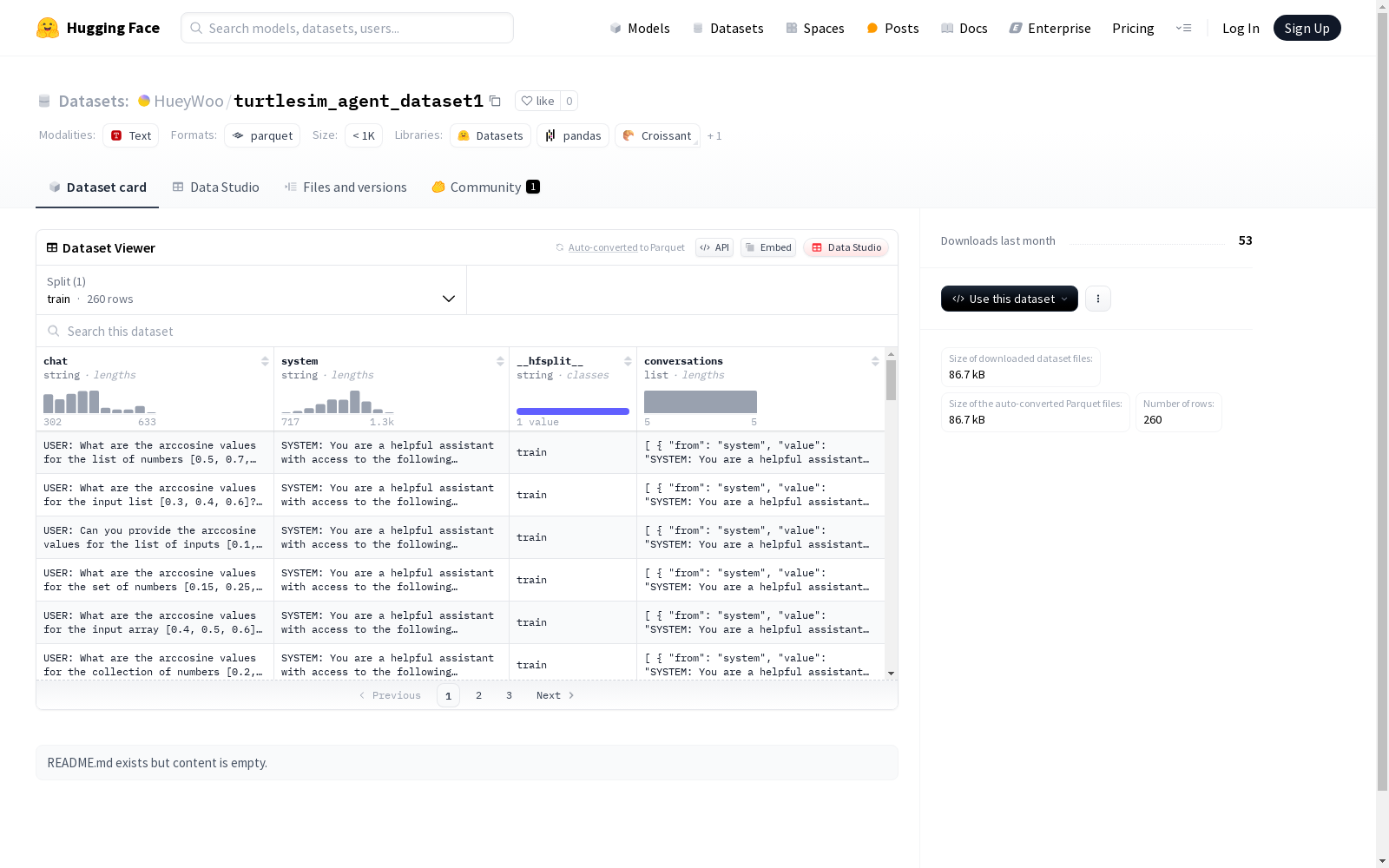Open Data Studio from the viewer header
This screenshot has width=1389, height=868.
(846, 247)
